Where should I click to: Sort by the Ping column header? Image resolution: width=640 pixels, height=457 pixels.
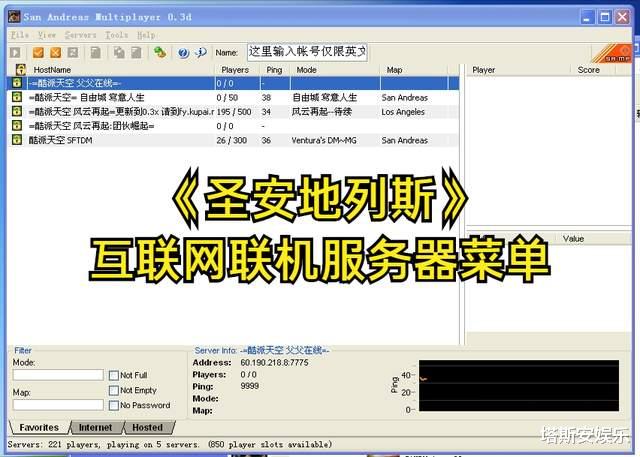(x=275, y=70)
